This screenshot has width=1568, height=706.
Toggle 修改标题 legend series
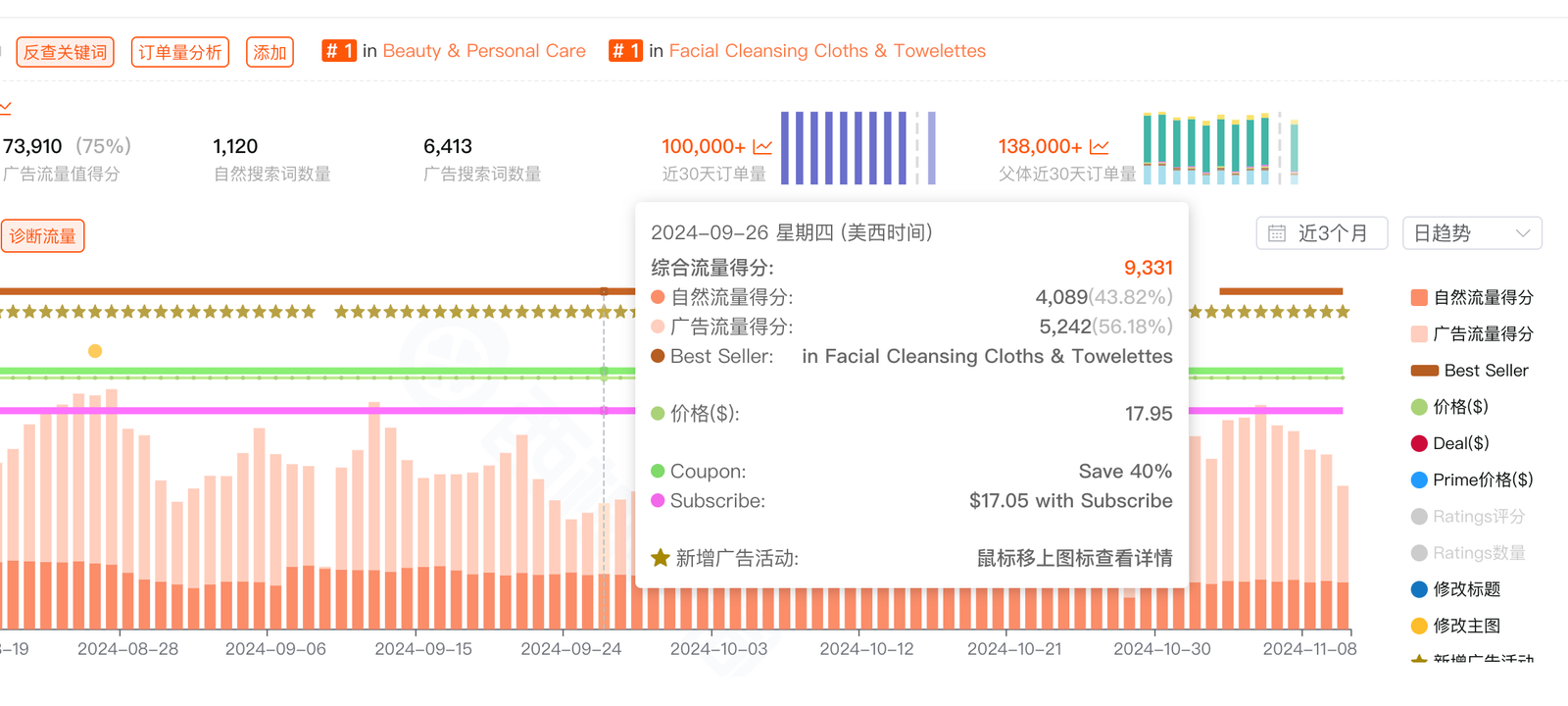[x=1456, y=589]
